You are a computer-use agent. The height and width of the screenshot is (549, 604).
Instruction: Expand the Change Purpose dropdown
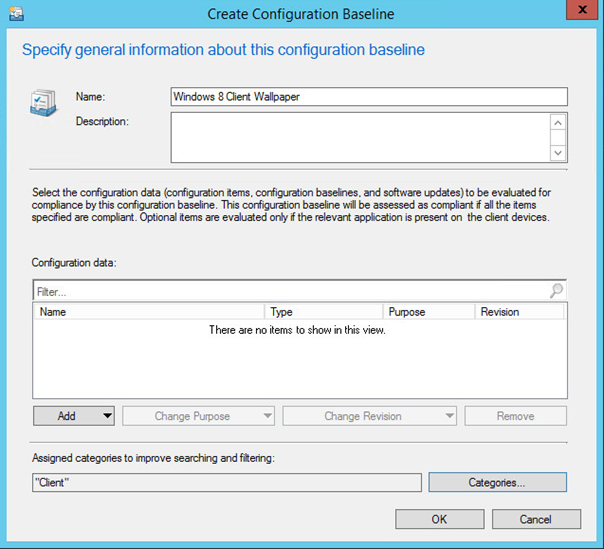[x=199, y=416]
